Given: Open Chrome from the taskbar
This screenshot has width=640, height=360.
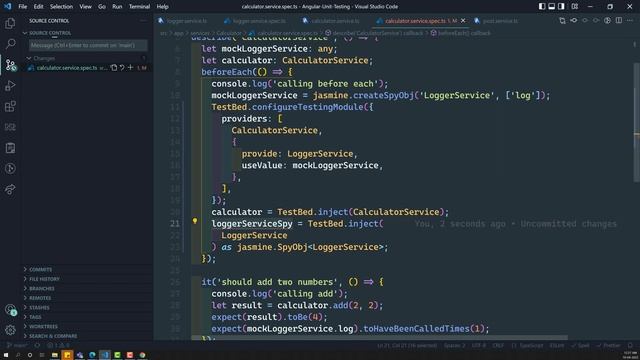Looking at the screenshot, I should (142, 355).
